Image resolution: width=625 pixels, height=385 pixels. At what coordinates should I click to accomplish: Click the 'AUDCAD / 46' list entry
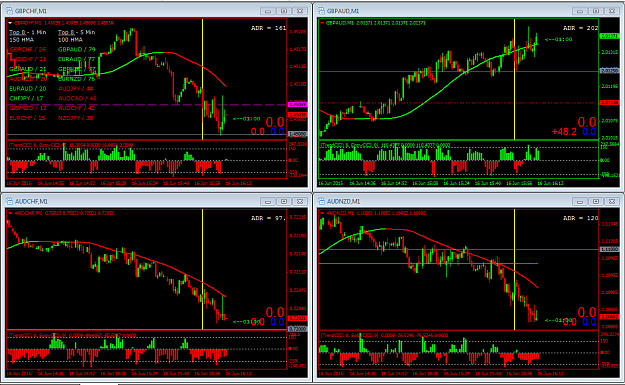[77, 98]
